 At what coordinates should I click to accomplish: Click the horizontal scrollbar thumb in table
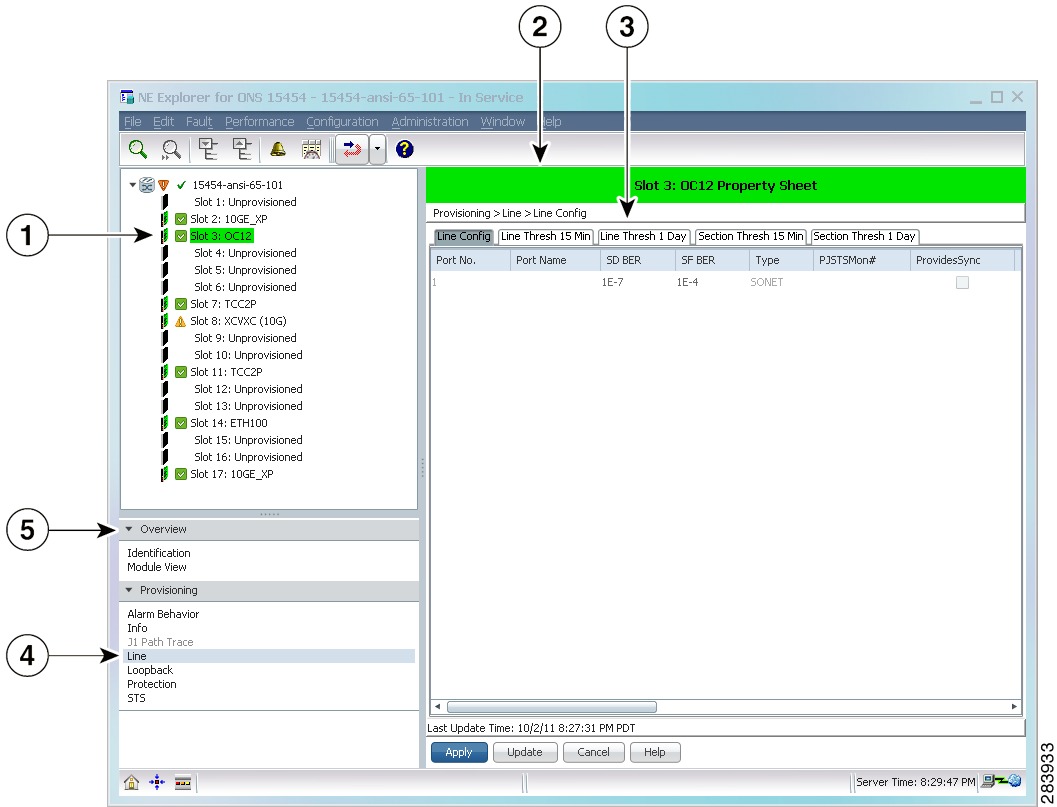coord(551,707)
